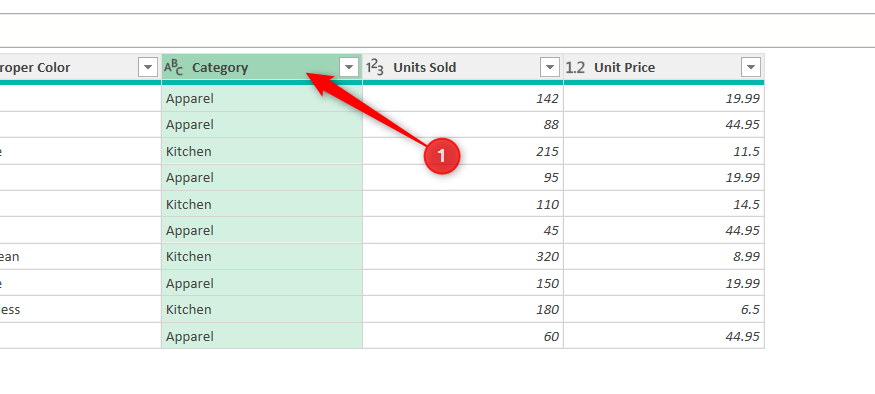Open the Units Sold column filter dropdown
This screenshot has height=394, width=875.
[x=550, y=68]
